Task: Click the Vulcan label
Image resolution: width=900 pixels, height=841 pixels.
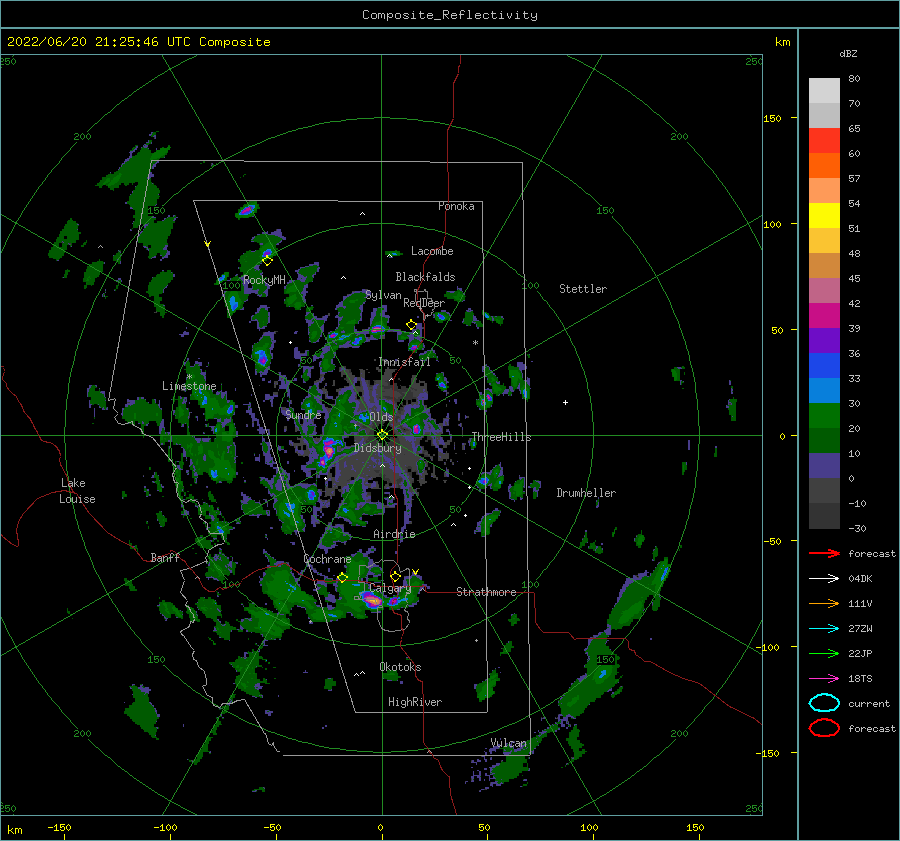Action: pyautogui.click(x=509, y=743)
